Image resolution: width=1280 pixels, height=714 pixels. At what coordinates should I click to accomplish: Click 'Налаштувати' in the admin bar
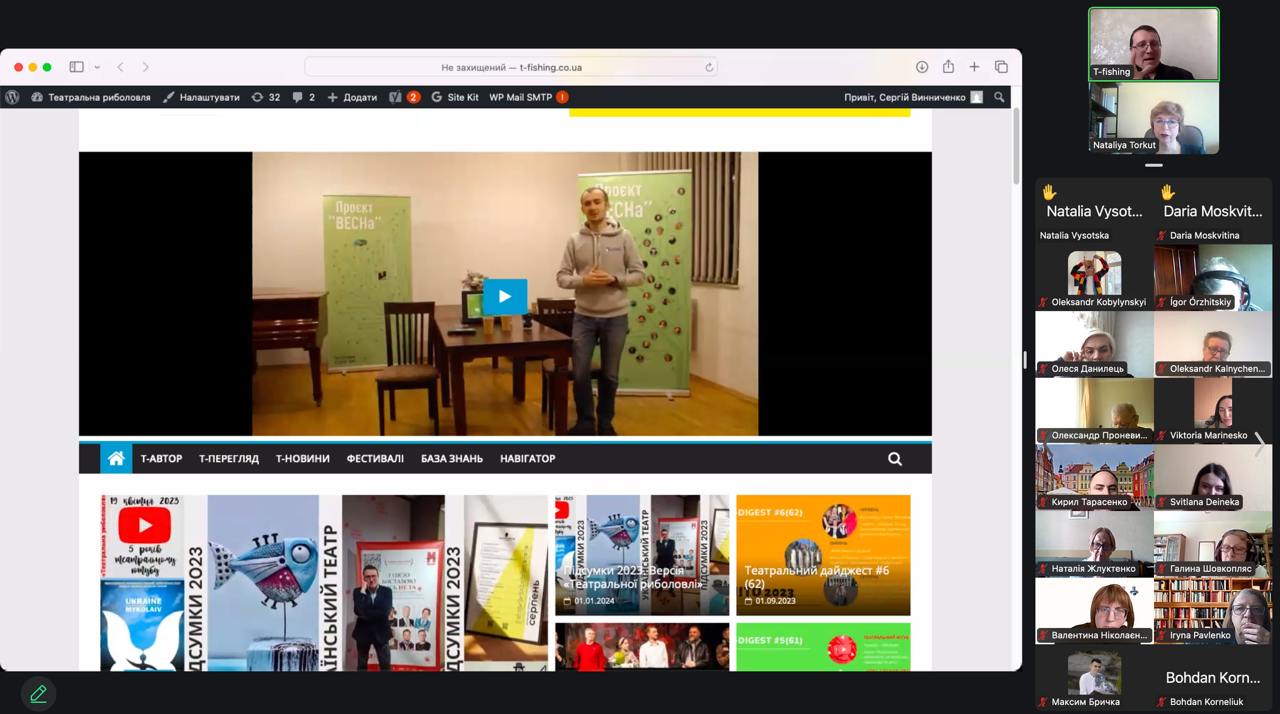tap(201, 97)
